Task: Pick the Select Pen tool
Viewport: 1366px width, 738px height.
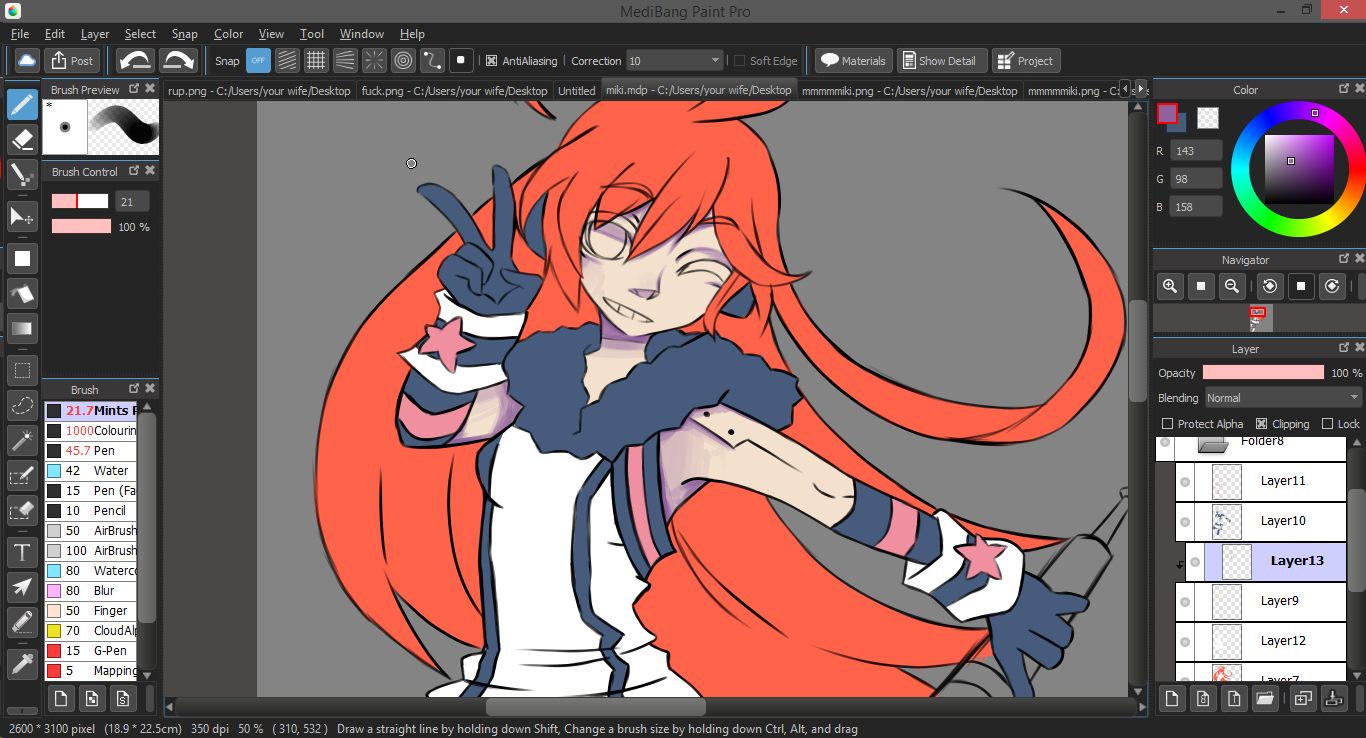Action: (23, 475)
